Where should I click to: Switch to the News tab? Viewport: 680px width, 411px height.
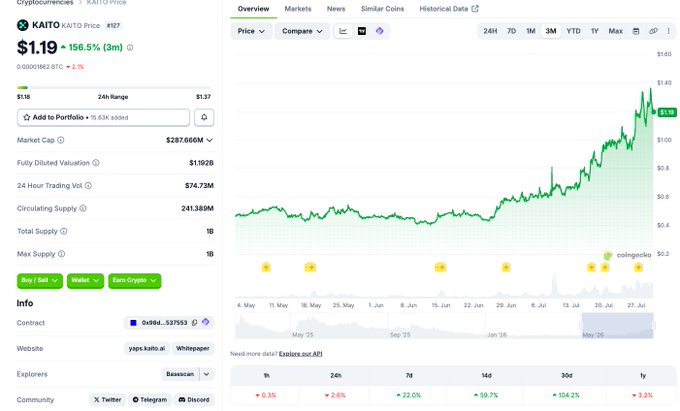pos(336,9)
